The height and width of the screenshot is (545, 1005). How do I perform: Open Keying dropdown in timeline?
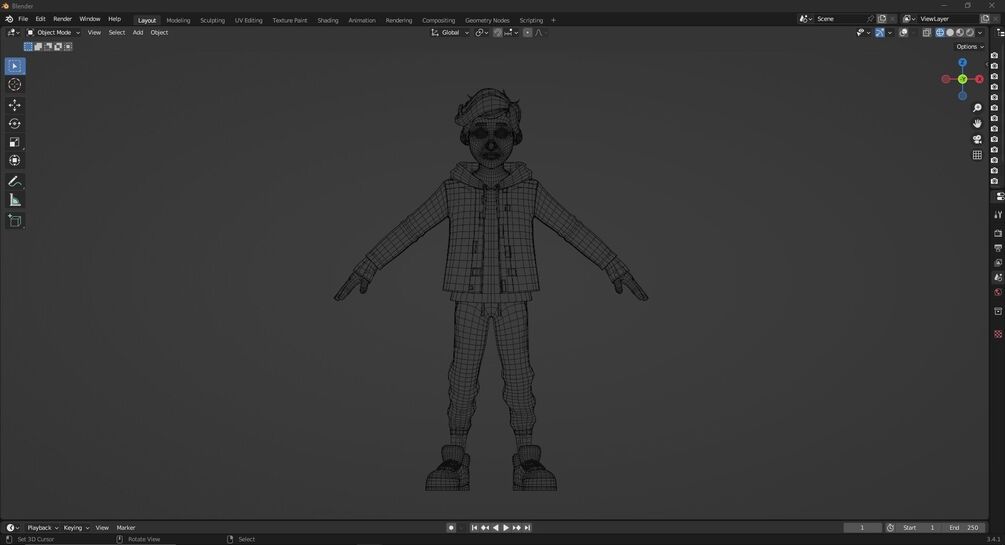pos(76,528)
